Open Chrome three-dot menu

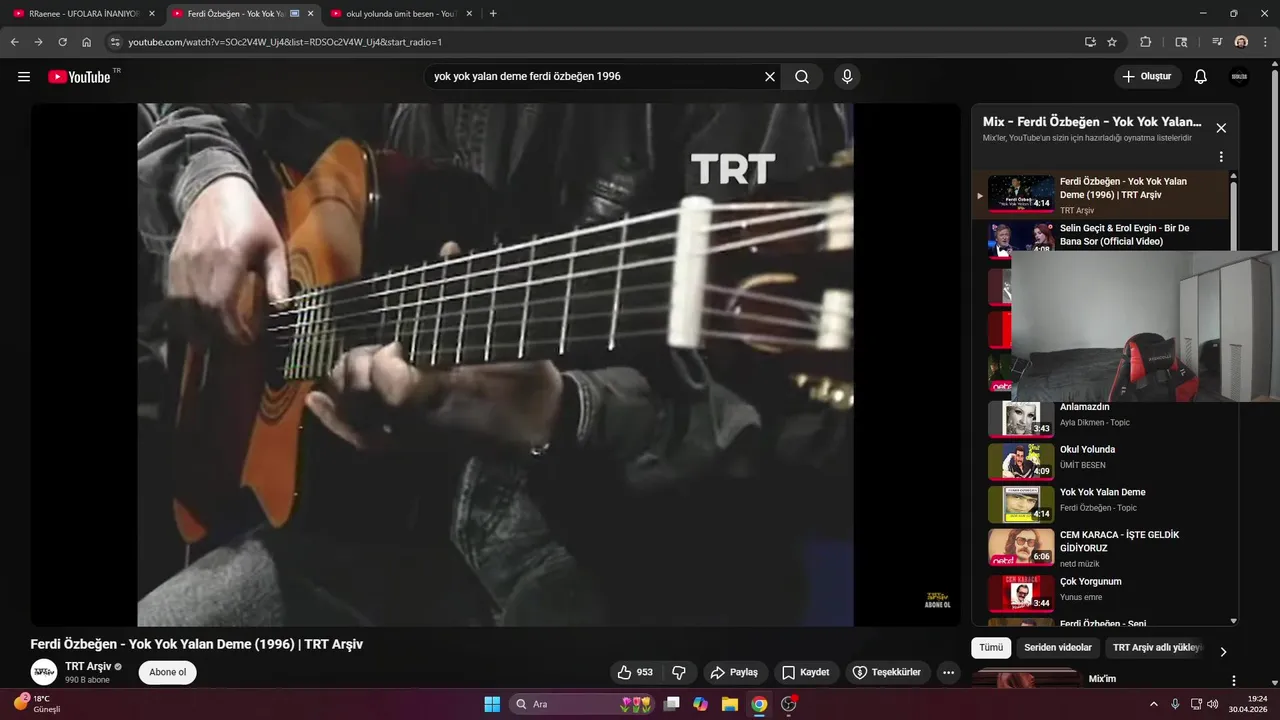pyautogui.click(x=1265, y=42)
